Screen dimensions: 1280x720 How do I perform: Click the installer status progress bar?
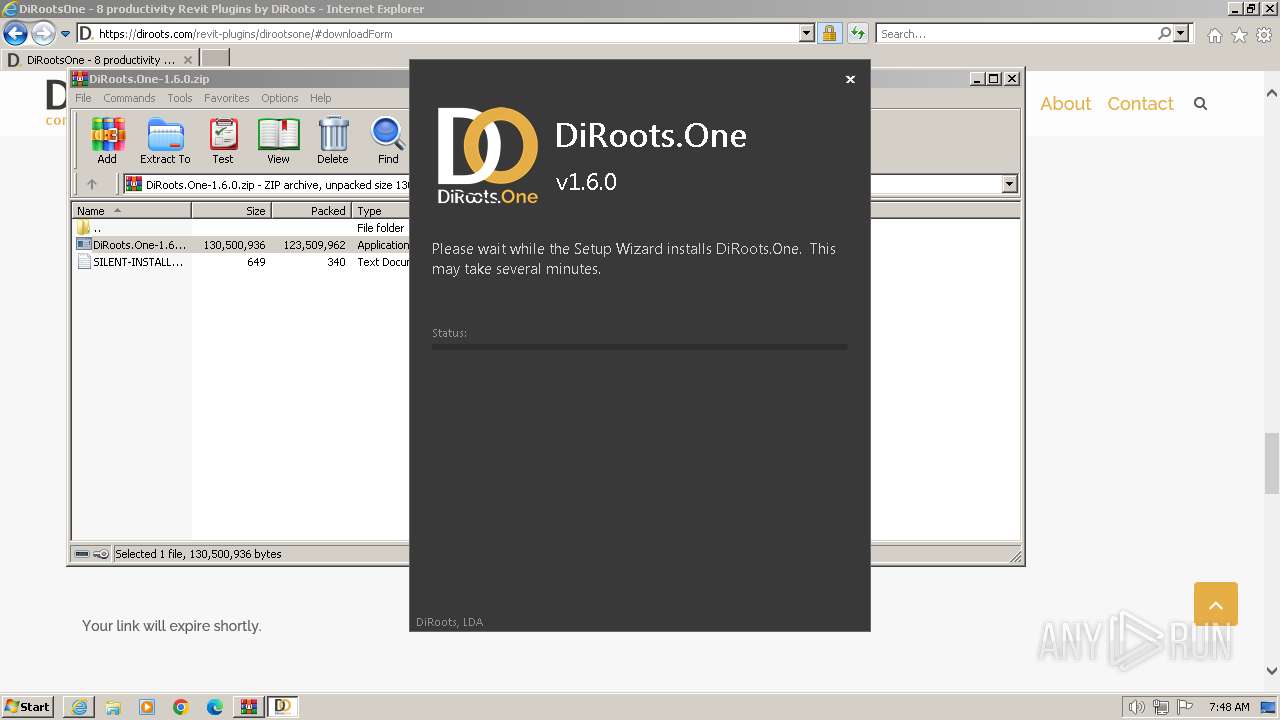point(640,347)
